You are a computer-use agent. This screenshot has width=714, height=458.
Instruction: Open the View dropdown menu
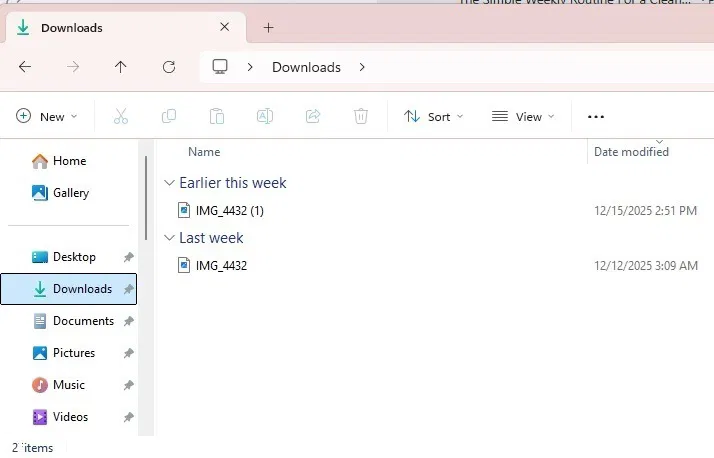(x=523, y=117)
